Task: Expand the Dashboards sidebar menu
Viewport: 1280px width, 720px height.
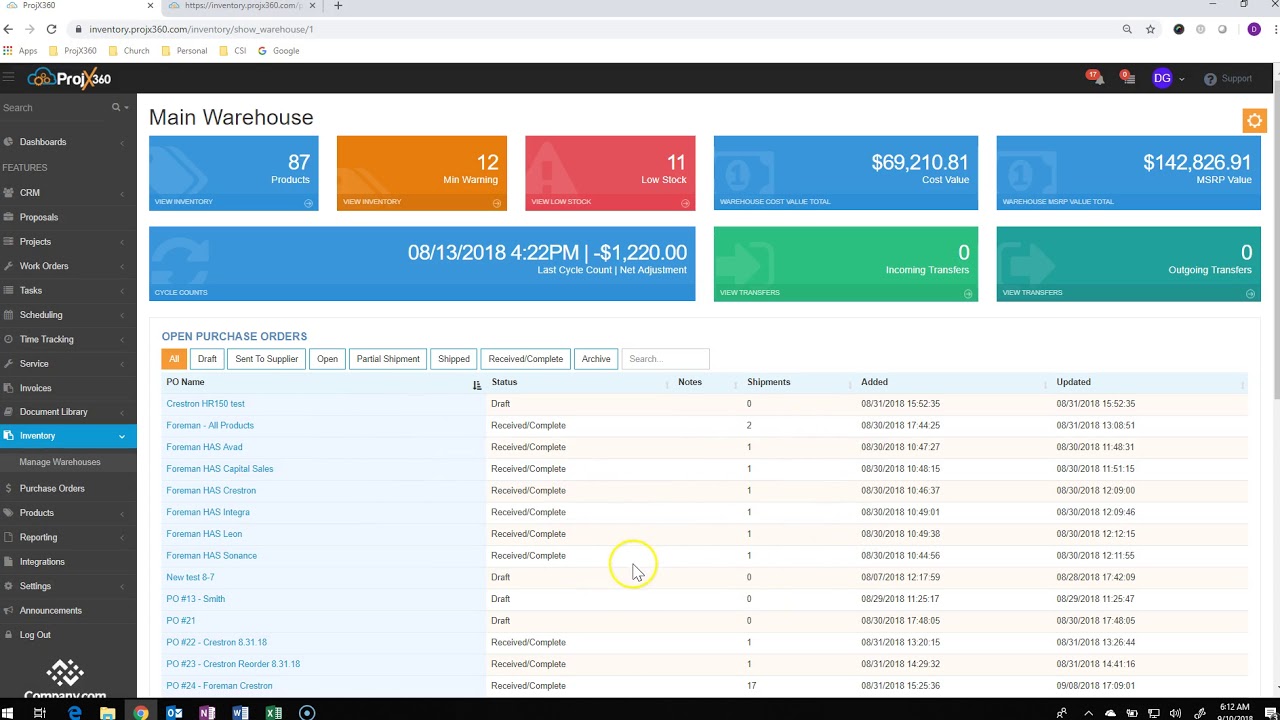Action: pos(68,142)
